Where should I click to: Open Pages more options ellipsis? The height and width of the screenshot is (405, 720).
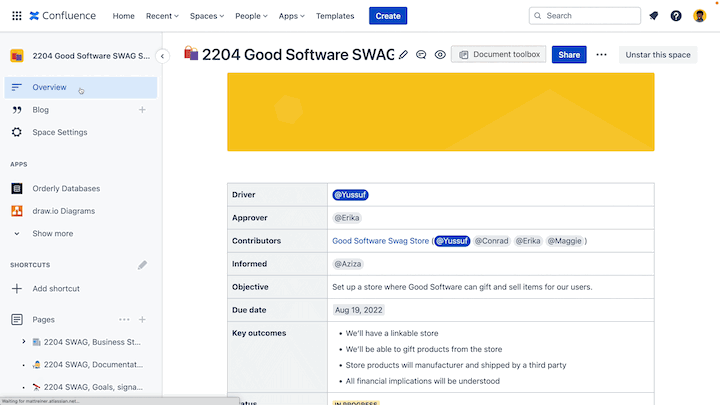124,320
